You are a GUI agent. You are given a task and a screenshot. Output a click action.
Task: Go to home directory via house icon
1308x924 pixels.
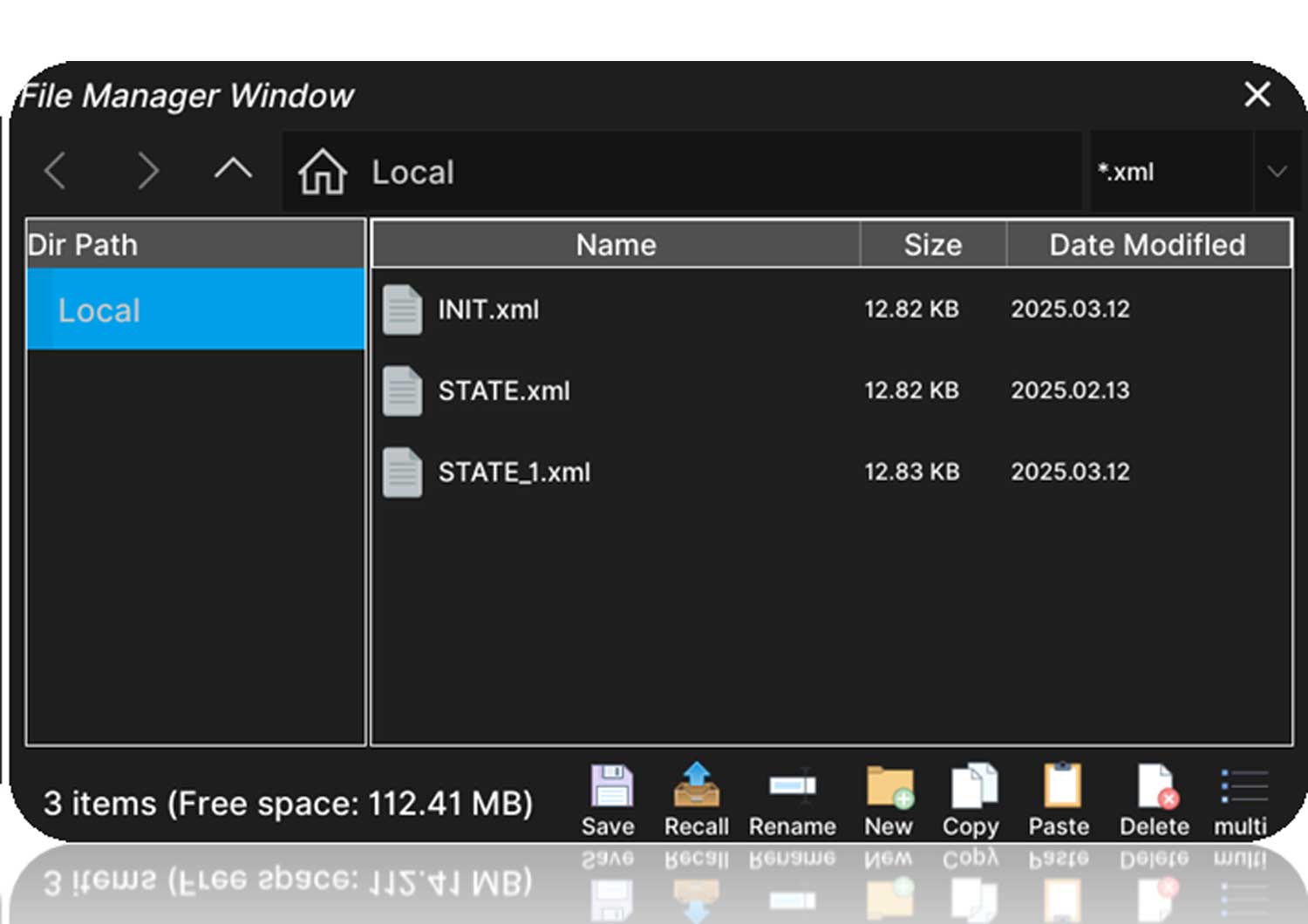[x=323, y=172]
